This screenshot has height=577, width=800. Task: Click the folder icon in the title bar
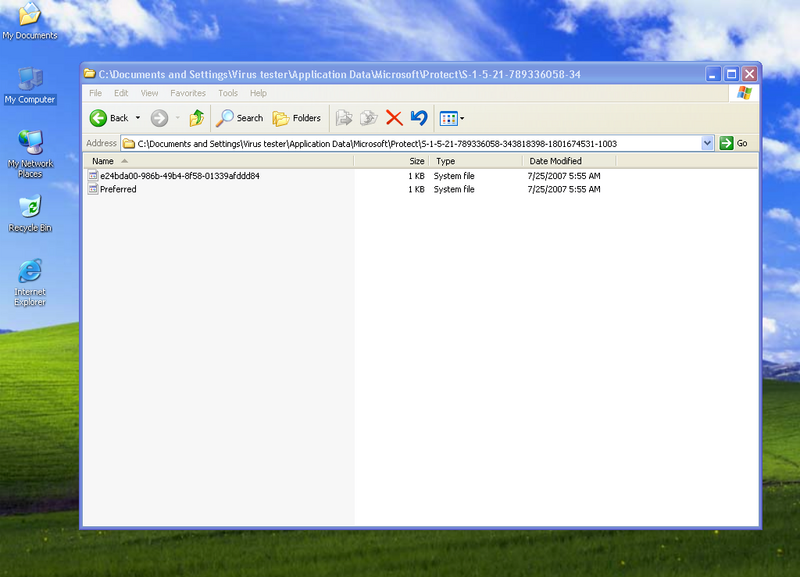[x=90, y=73]
